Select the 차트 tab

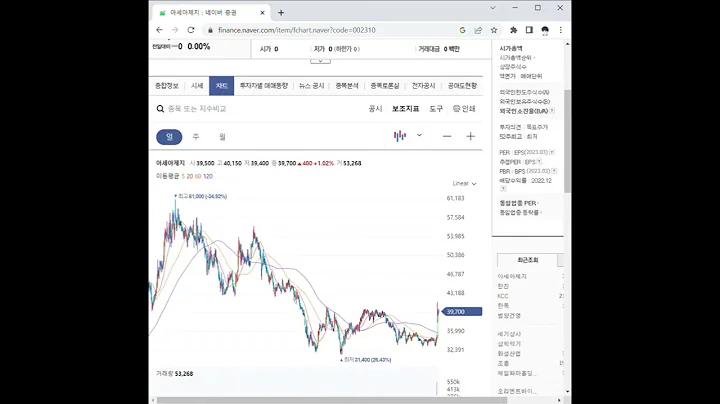[221, 86]
